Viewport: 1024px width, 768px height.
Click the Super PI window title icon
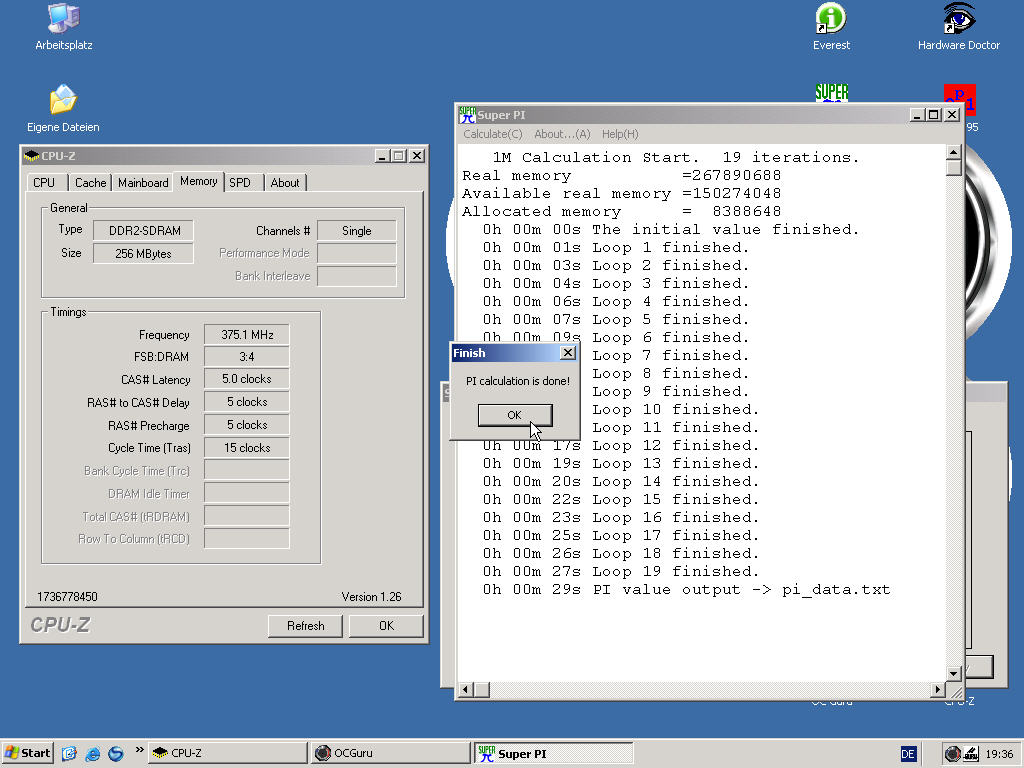click(x=467, y=115)
